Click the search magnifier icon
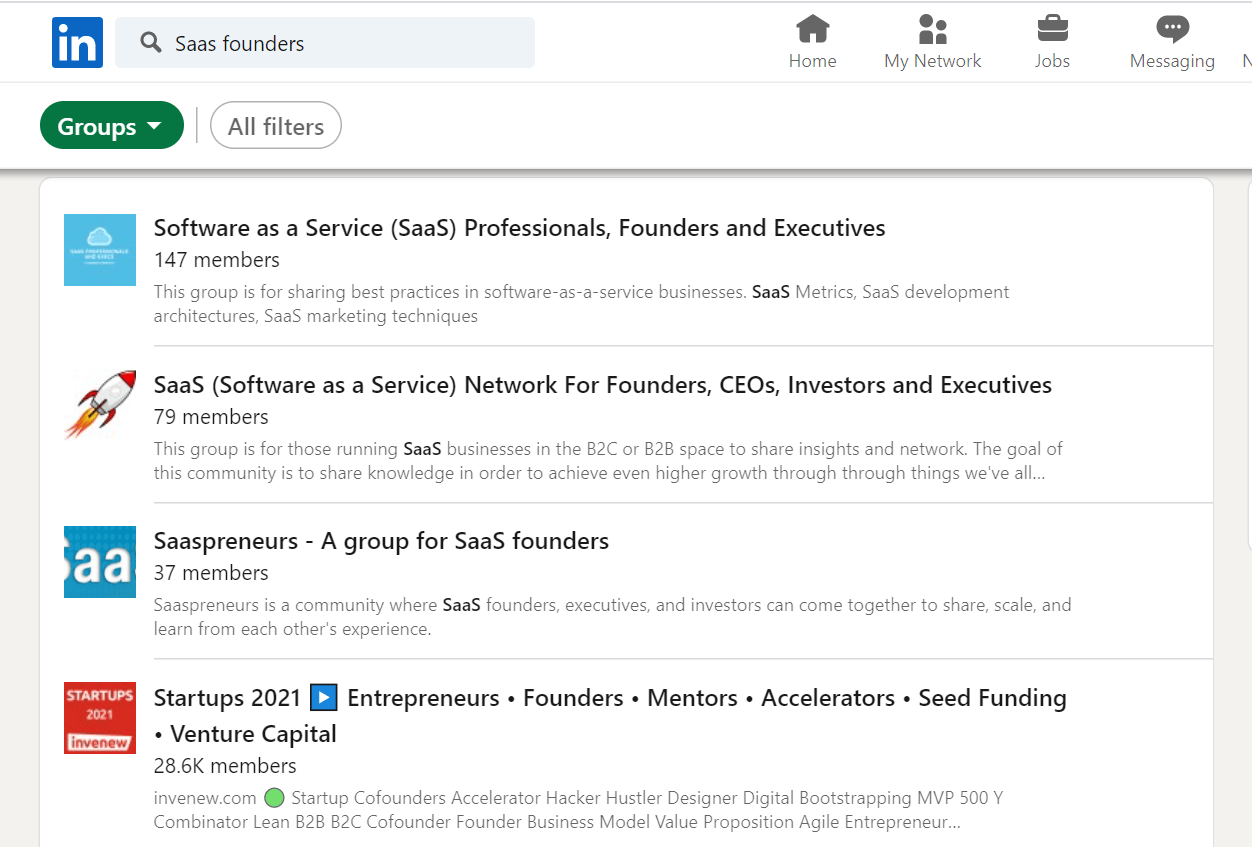The width and height of the screenshot is (1252, 847). pos(151,43)
